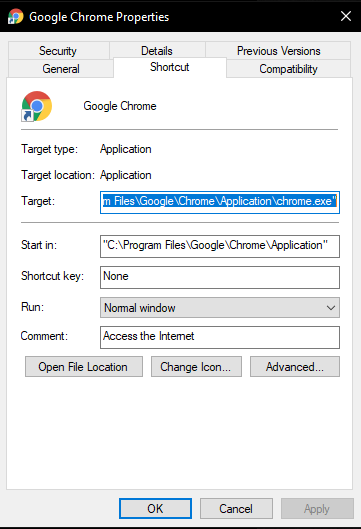Image resolution: width=361 pixels, height=529 pixels.
Task: Click the Change Icon button
Action: coord(196,367)
